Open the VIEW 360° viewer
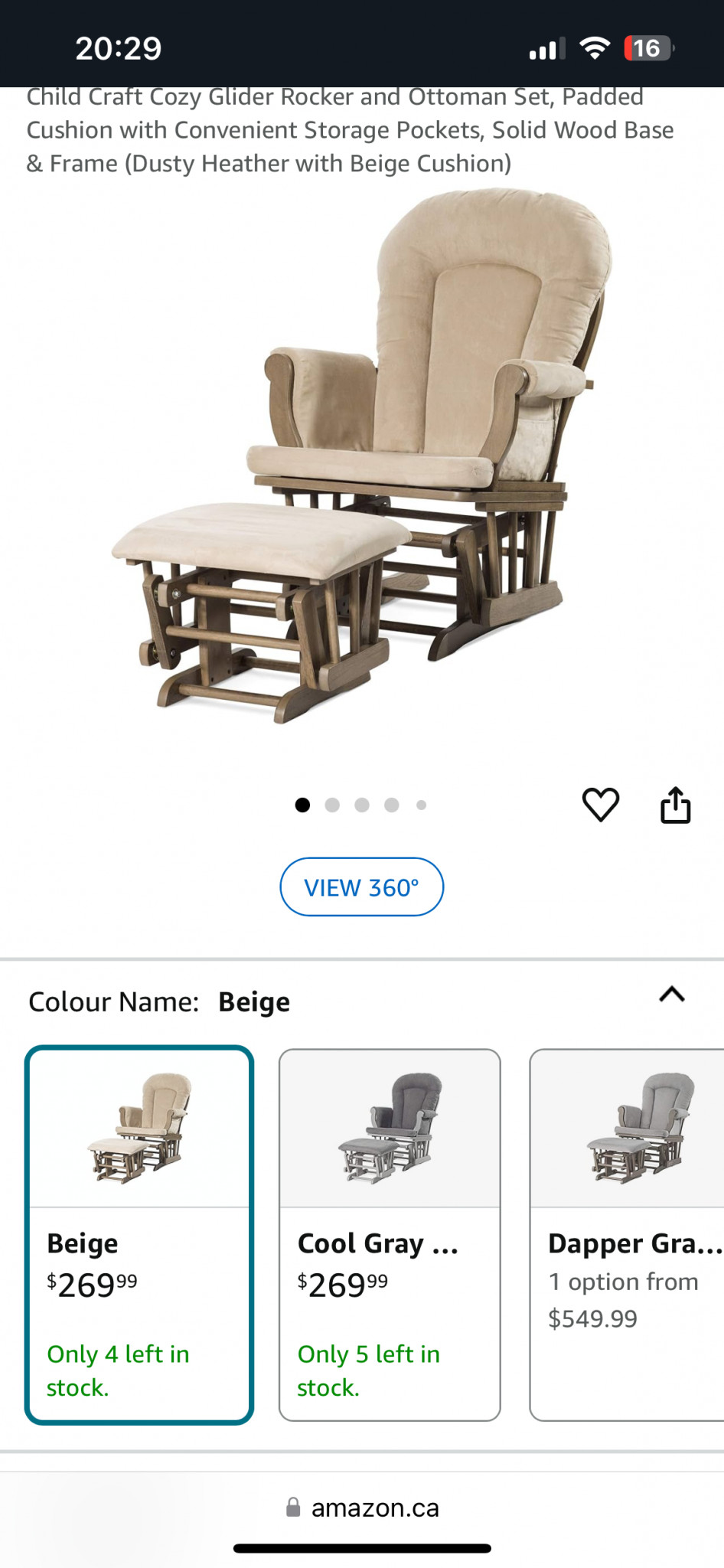Screen dimensions: 724x1568 tap(362, 887)
